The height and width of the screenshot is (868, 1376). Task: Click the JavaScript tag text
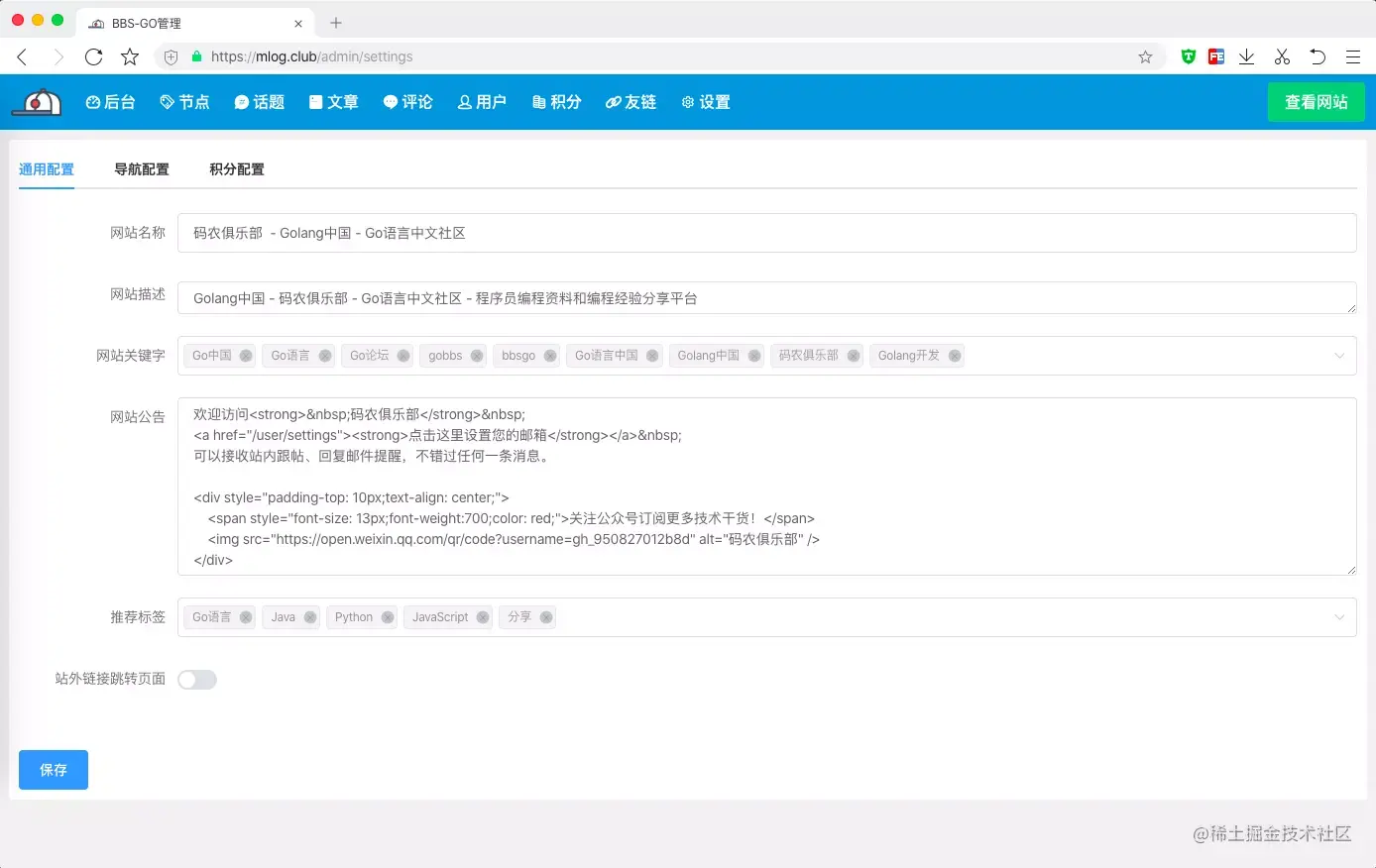[440, 617]
